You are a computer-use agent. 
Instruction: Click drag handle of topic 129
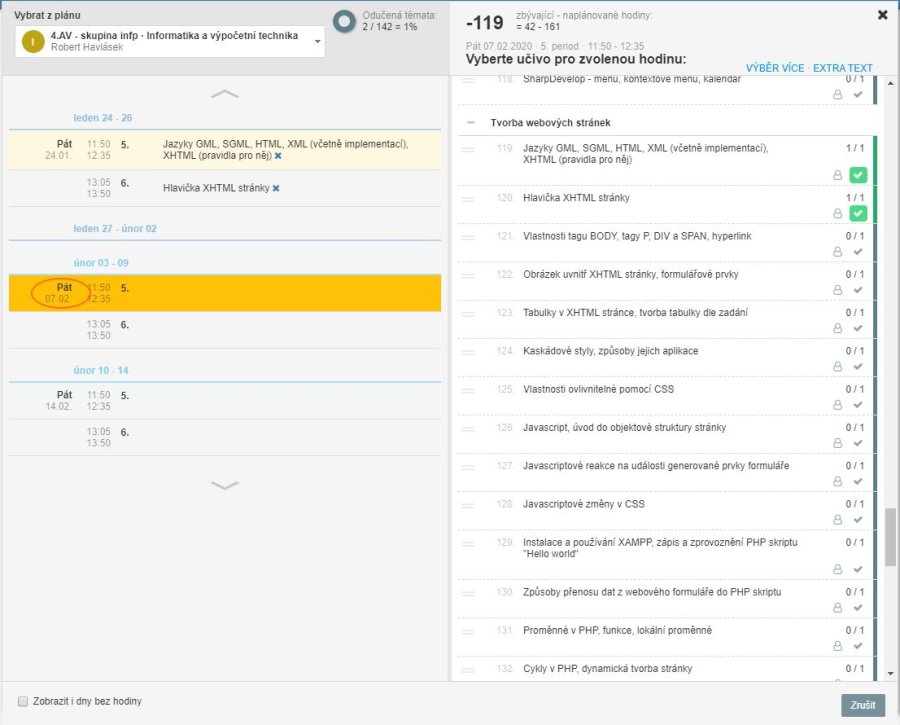[x=467, y=542]
